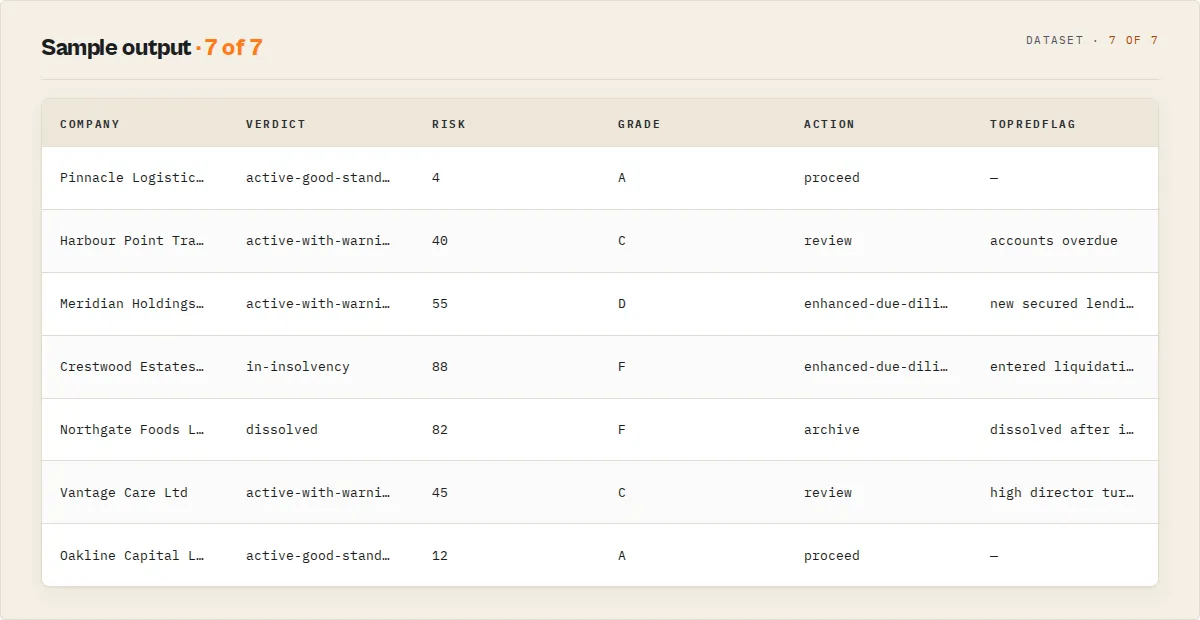The image size is (1200, 620).
Task: Click grade C for Harbour Point
Action: 622,241
